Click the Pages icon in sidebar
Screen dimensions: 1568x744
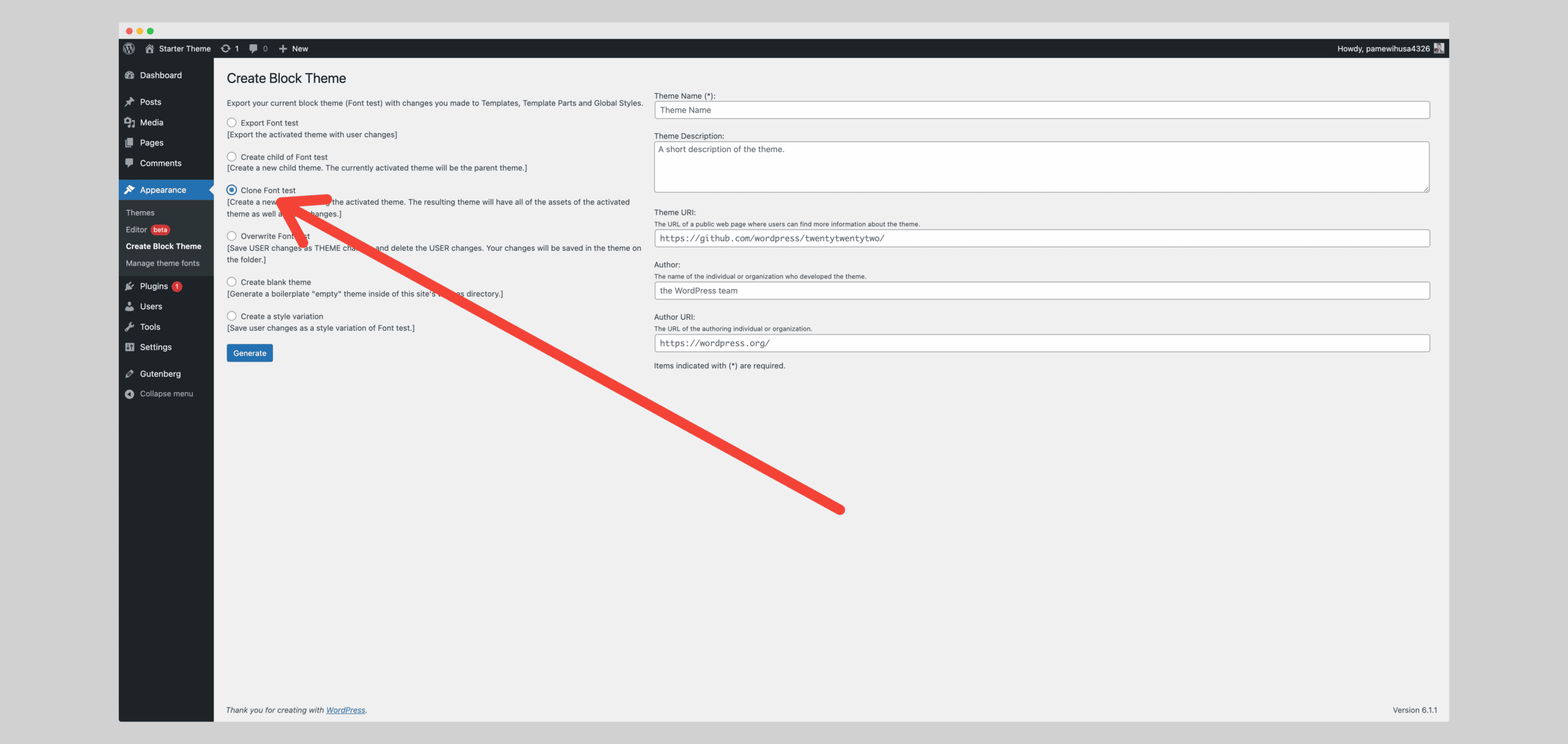point(129,143)
